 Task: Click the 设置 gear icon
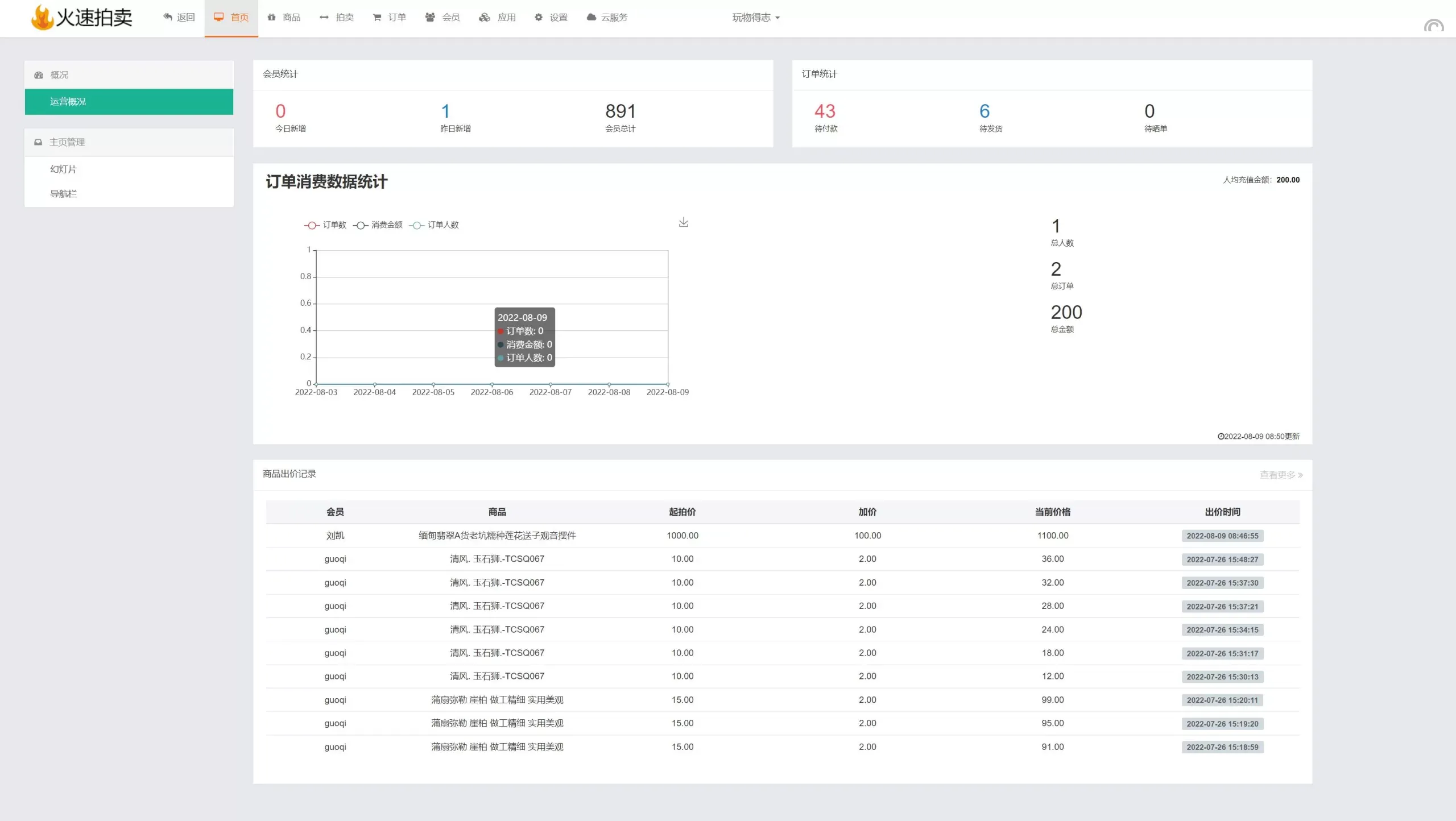pyautogui.click(x=538, y=17)
